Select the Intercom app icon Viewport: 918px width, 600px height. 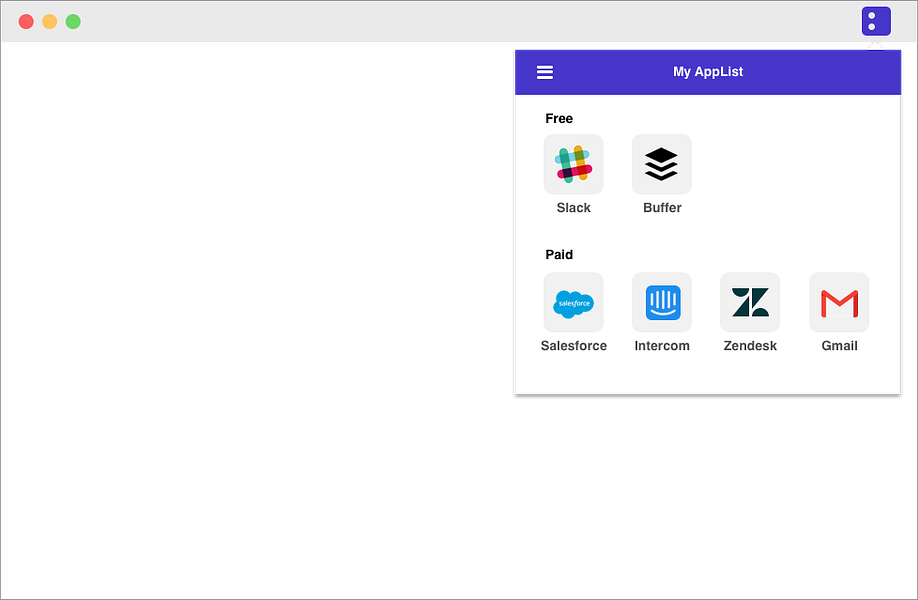click(662, 302)
